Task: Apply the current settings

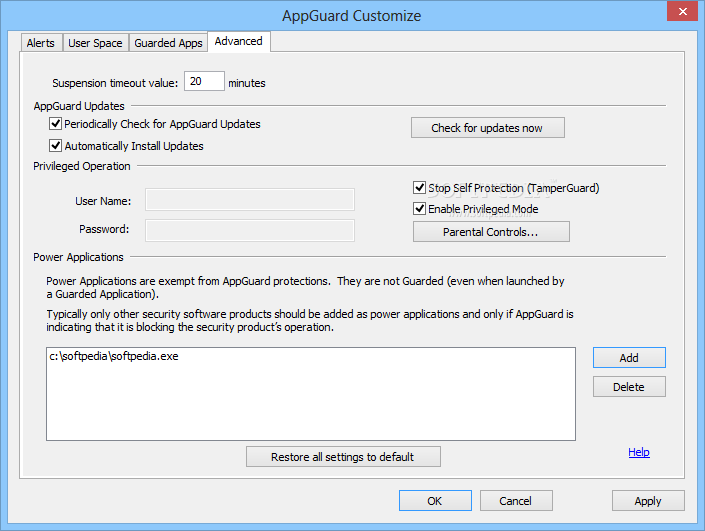Action: (x=648, y=501)
